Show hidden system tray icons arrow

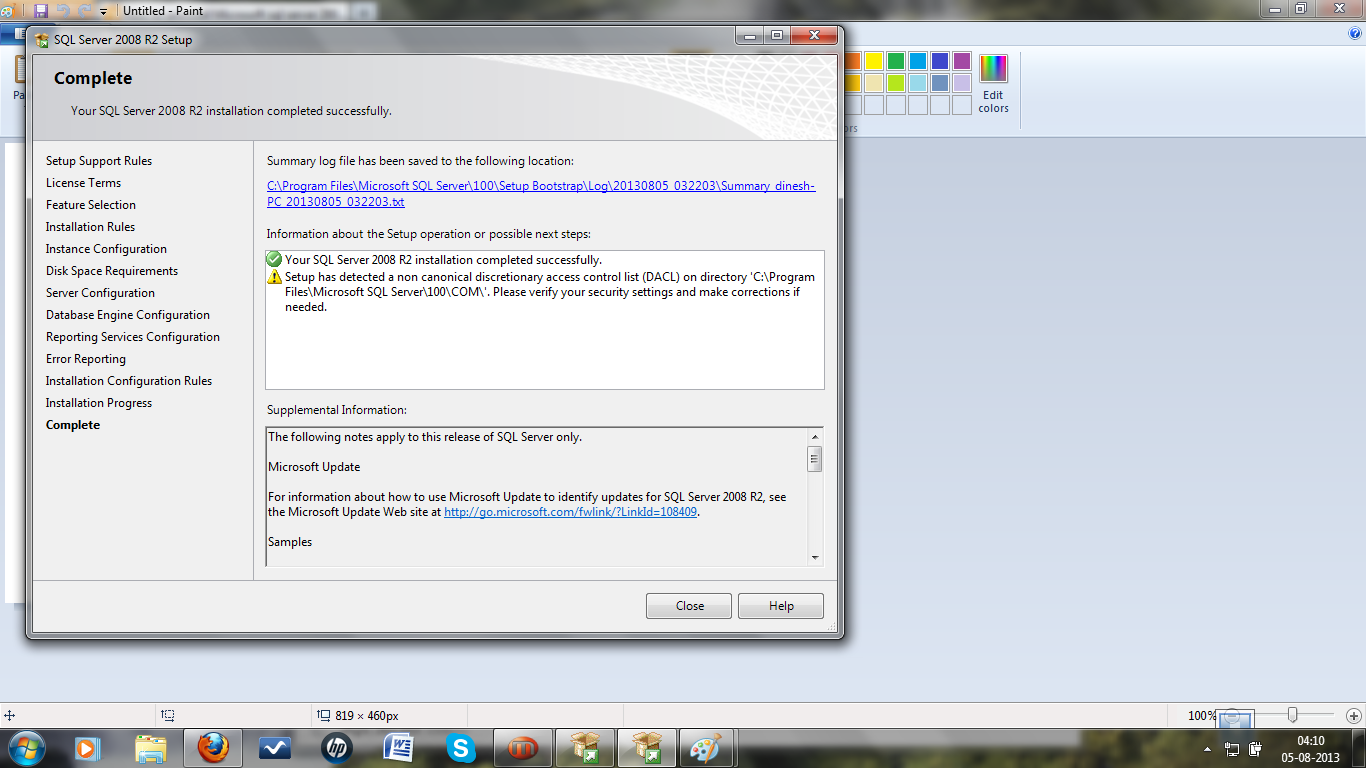pos(1208,748)
